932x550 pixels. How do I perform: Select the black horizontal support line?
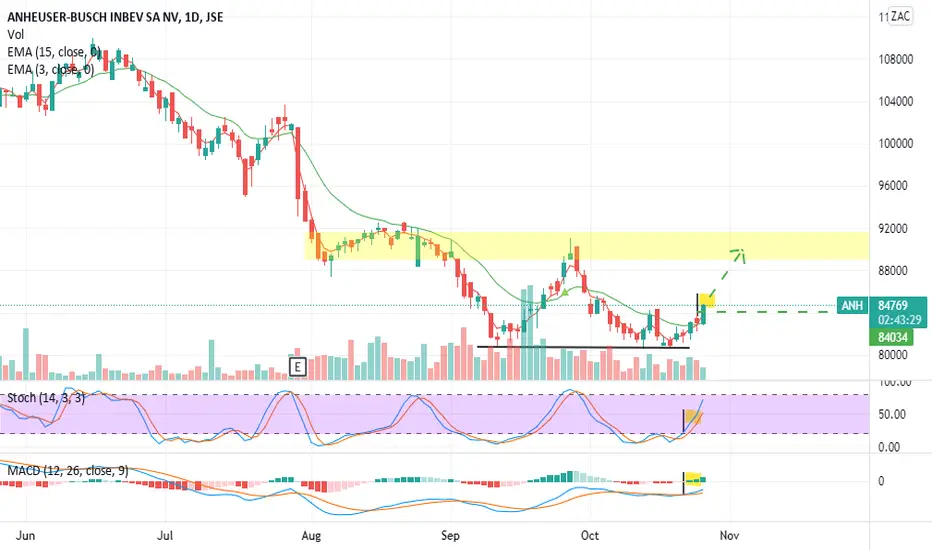pyautogui.click(x=583, y=347)
